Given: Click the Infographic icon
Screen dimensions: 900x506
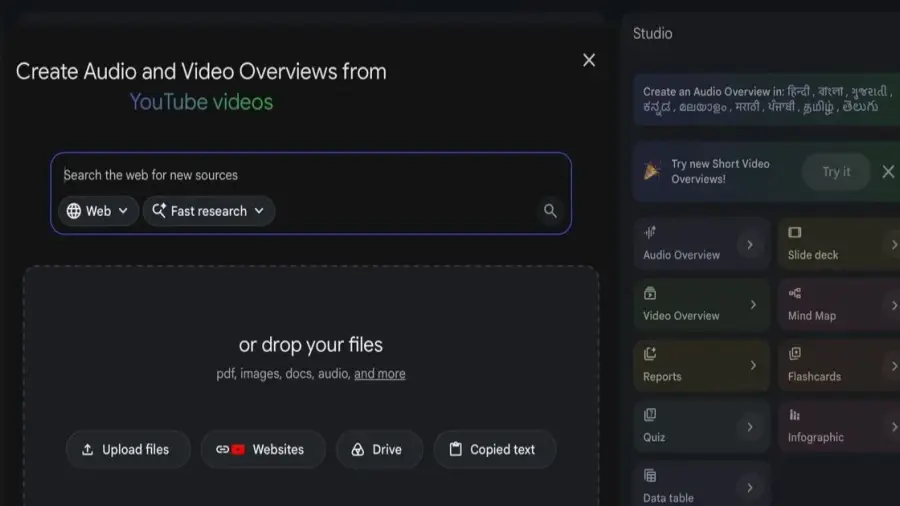Looking at the screenshot, I should [794, 415].
